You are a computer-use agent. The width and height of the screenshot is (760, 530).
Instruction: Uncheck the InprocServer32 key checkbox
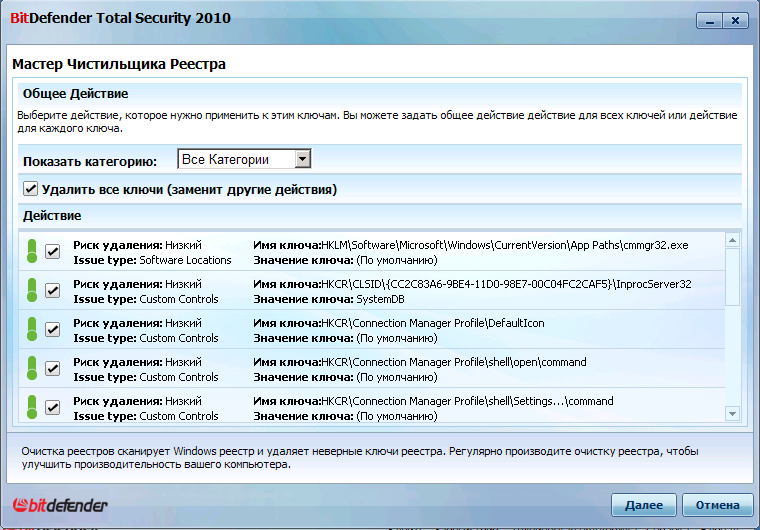click(x=52, y=290)
